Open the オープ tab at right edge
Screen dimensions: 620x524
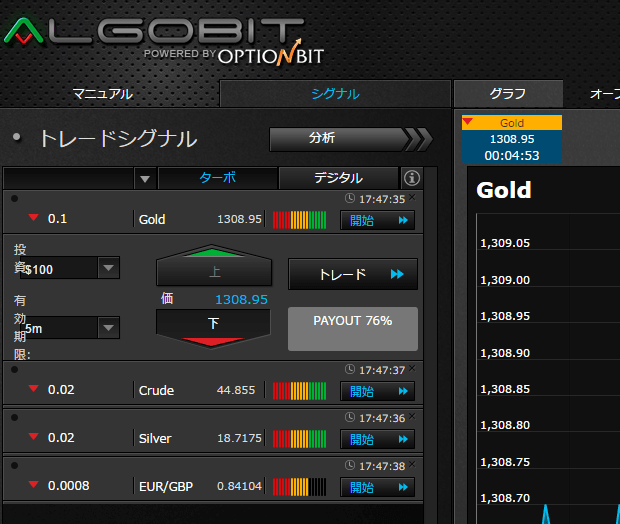pyautogui.click(x=605, y=94)
